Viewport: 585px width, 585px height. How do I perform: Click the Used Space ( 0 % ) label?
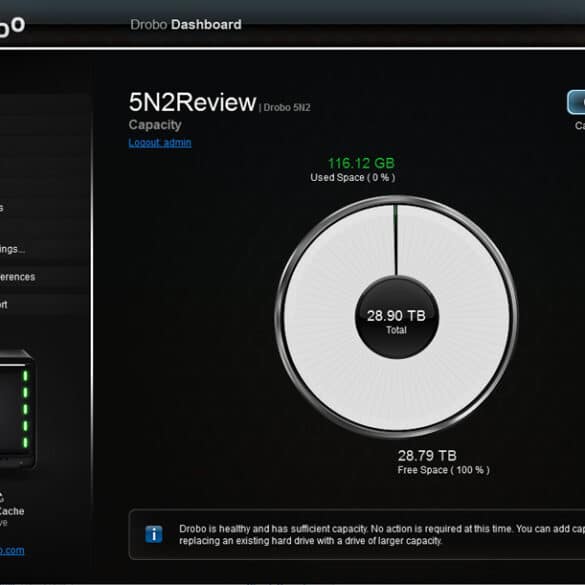pyautogui.click(x=353, y=178)
